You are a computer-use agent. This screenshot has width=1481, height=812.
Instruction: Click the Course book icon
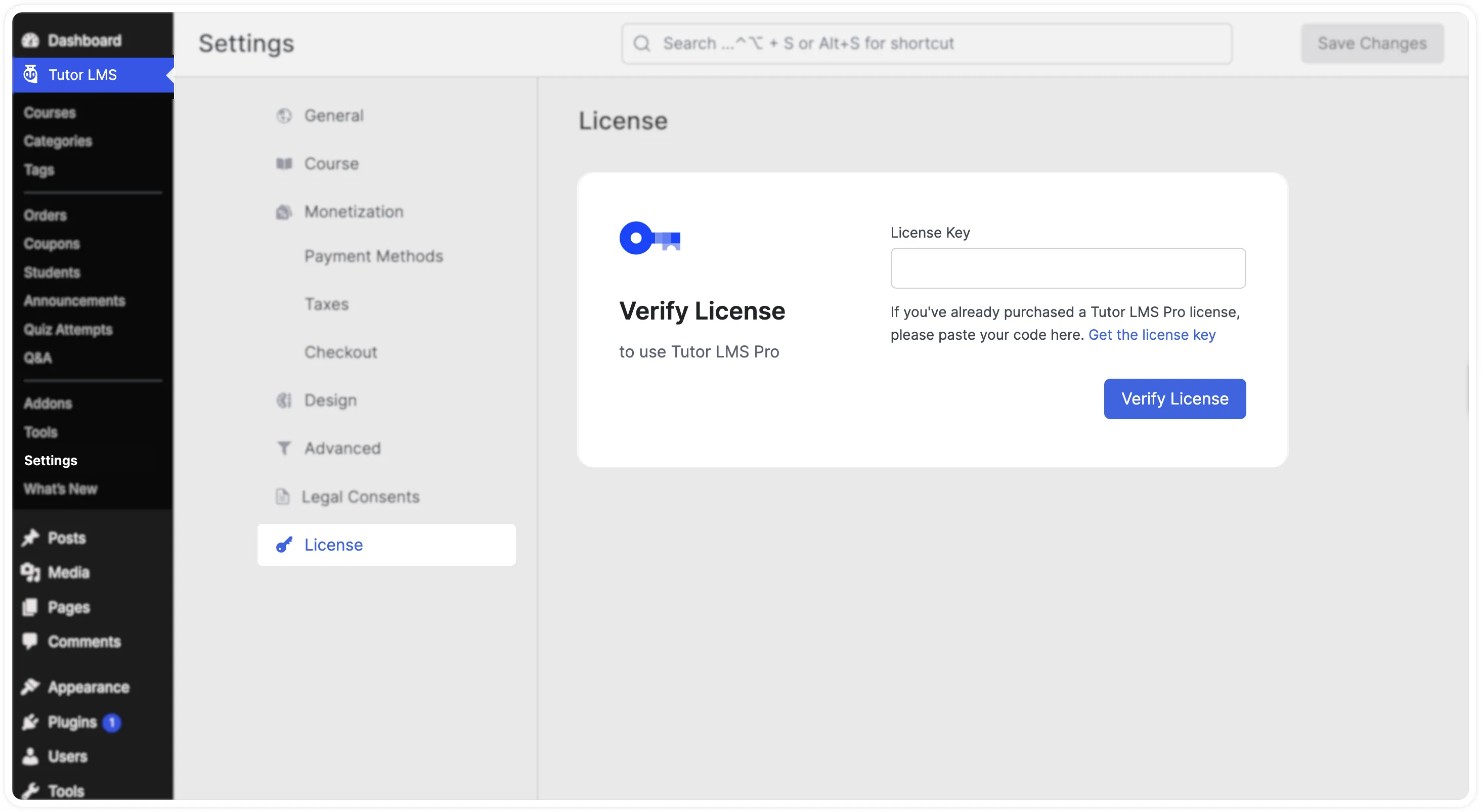[x=284, y=163]
